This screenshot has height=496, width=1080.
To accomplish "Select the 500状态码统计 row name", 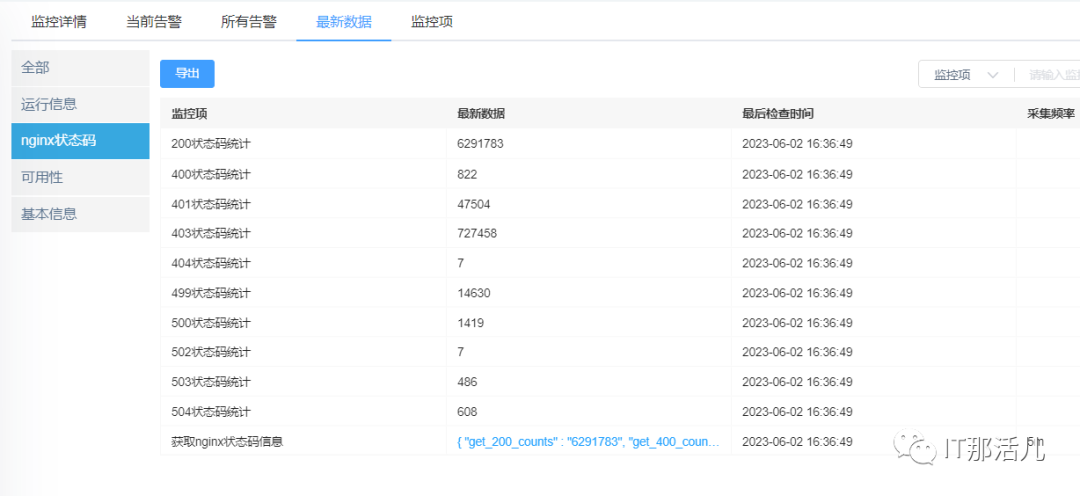I will [211, 322].
